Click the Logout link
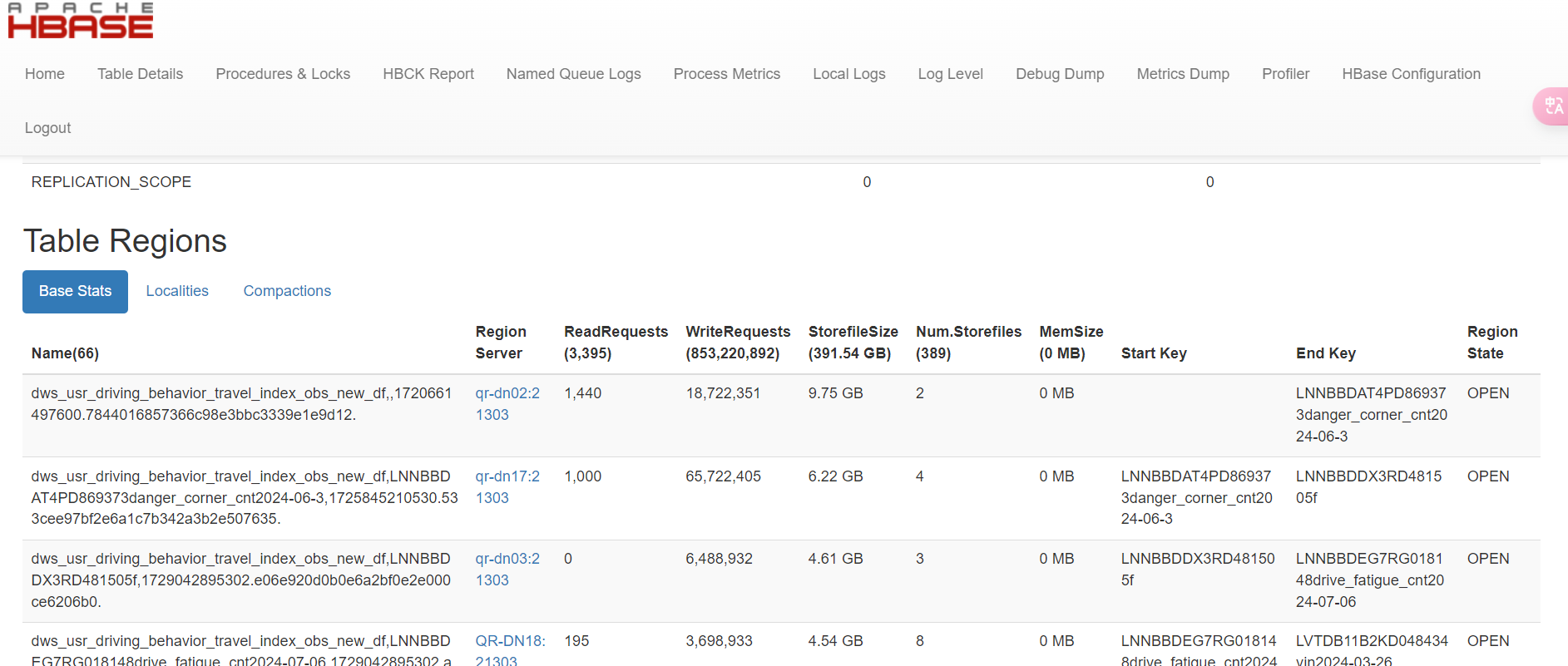This screenshot has height=666, width=1568. point(47,128)
